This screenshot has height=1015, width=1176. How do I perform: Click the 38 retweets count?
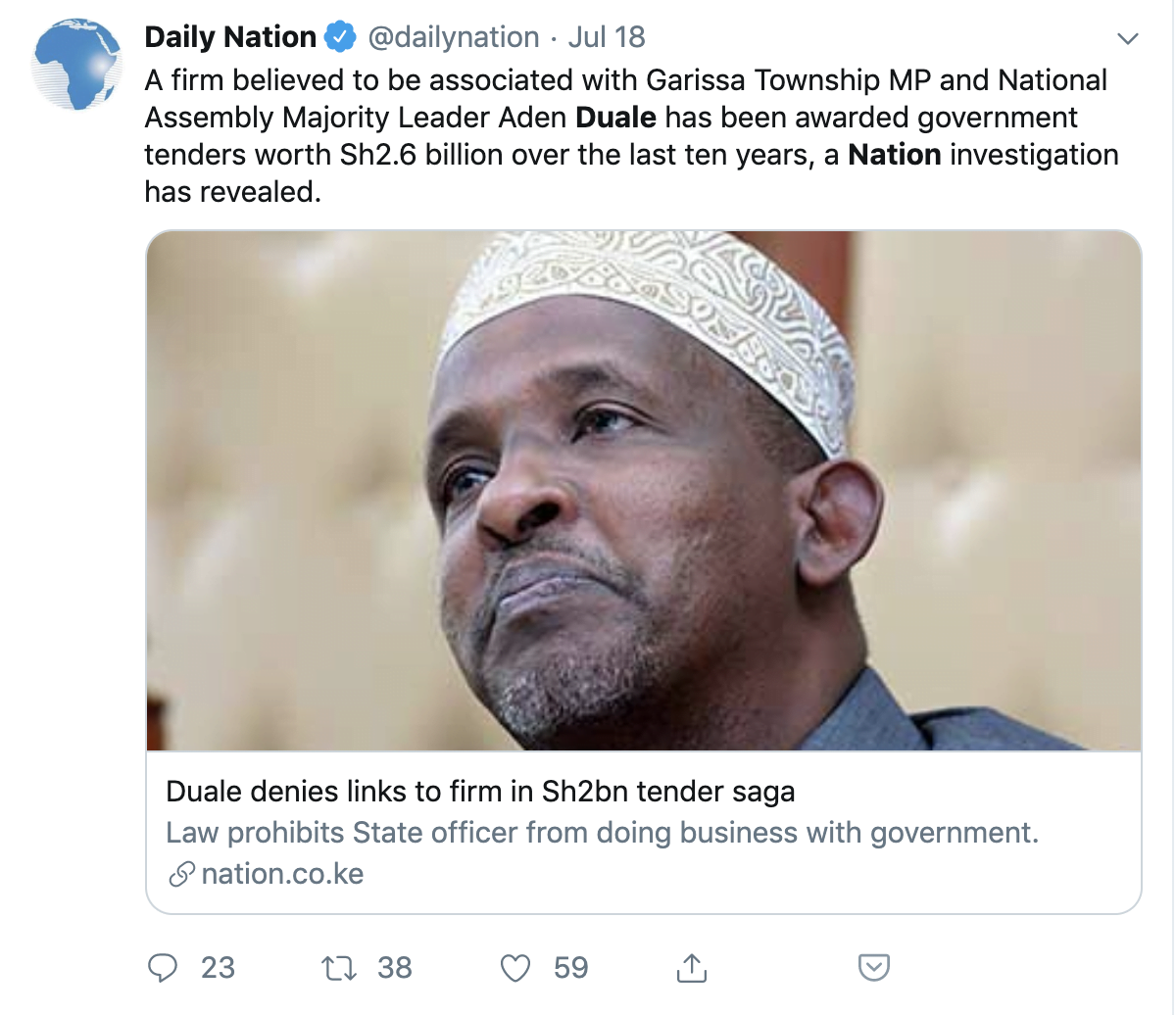tap(395, 968)
